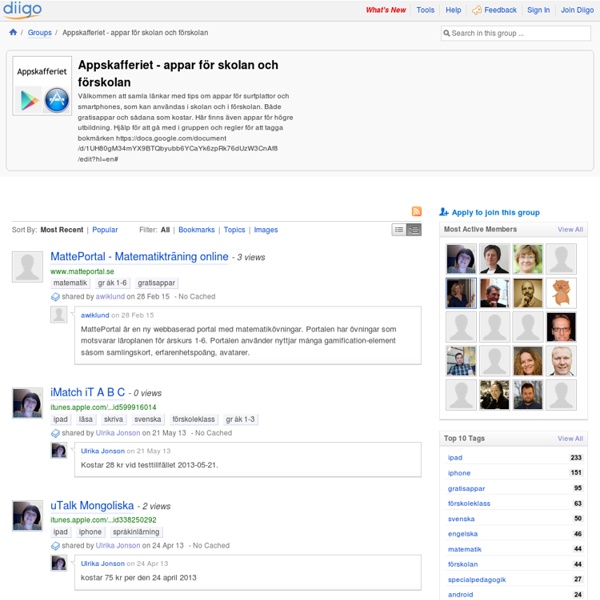Open itunes.apple.com id599916014 link

coord(103,407)
